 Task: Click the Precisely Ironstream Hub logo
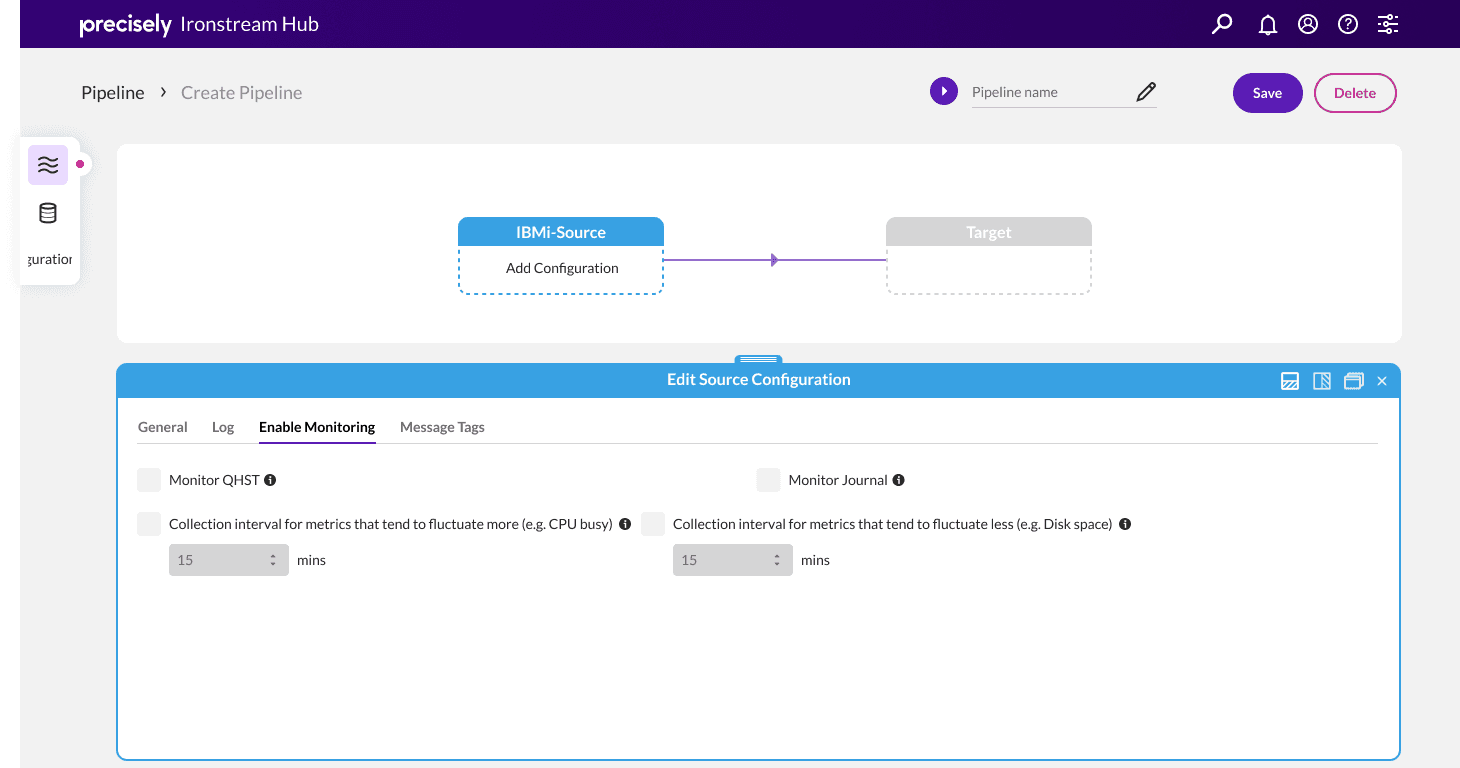[x=199, y=24]
